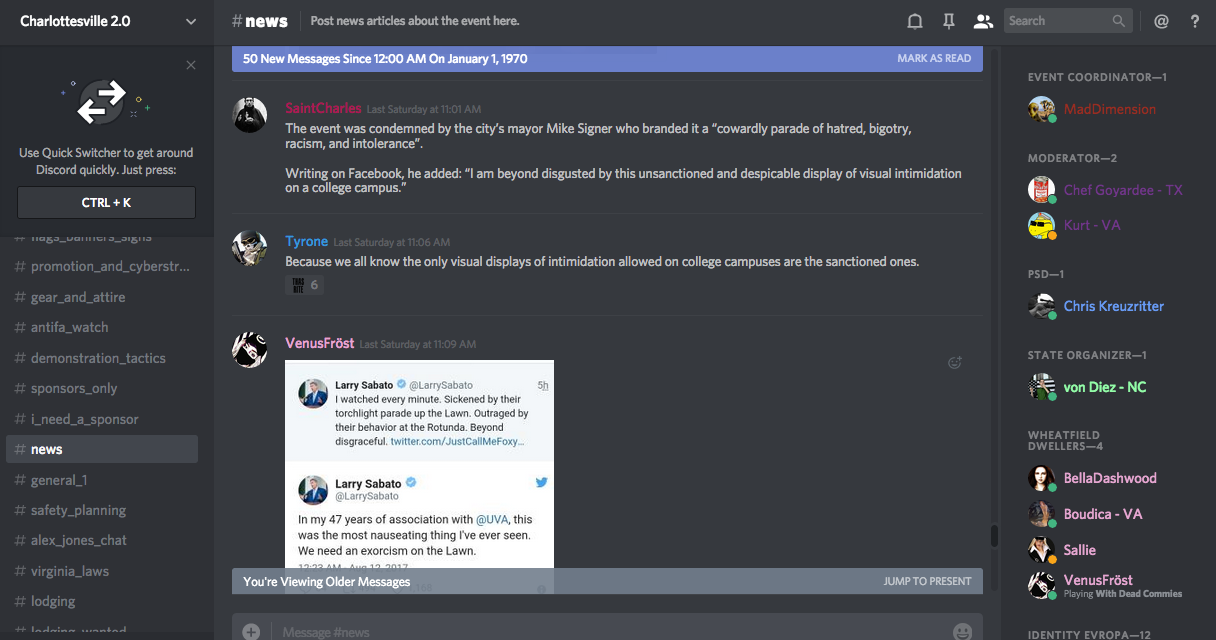Click the chat scrollbar thumb
Screen dimensions: 1216x640
994,535
